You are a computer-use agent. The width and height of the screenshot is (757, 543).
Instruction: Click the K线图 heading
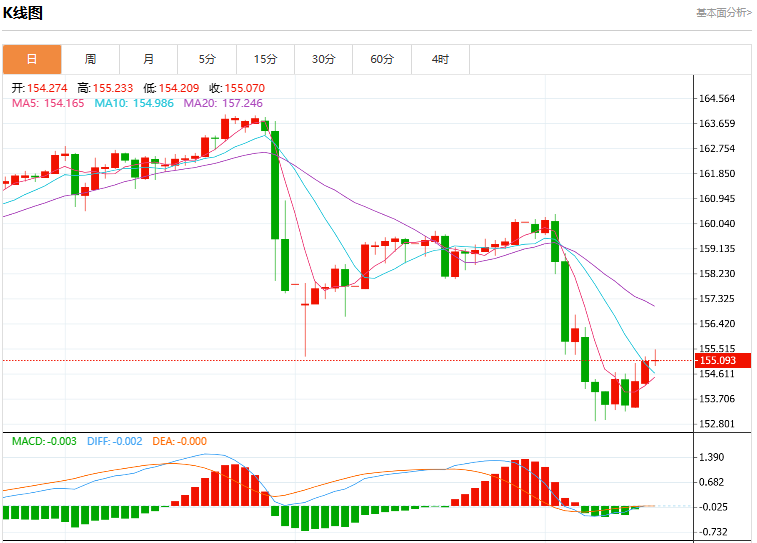click(x=23, y=13)
